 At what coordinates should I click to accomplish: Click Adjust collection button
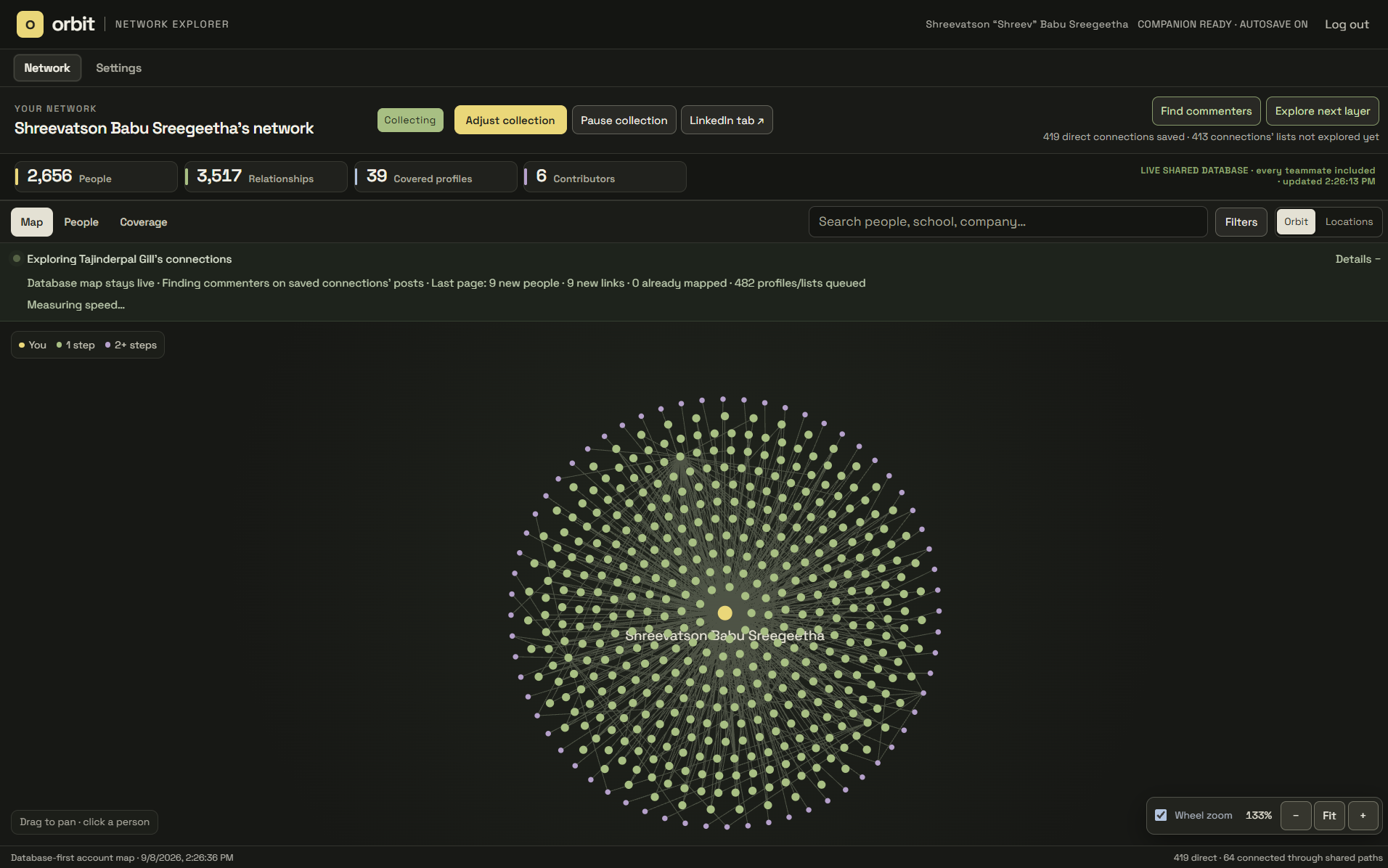tap(510, 120)
